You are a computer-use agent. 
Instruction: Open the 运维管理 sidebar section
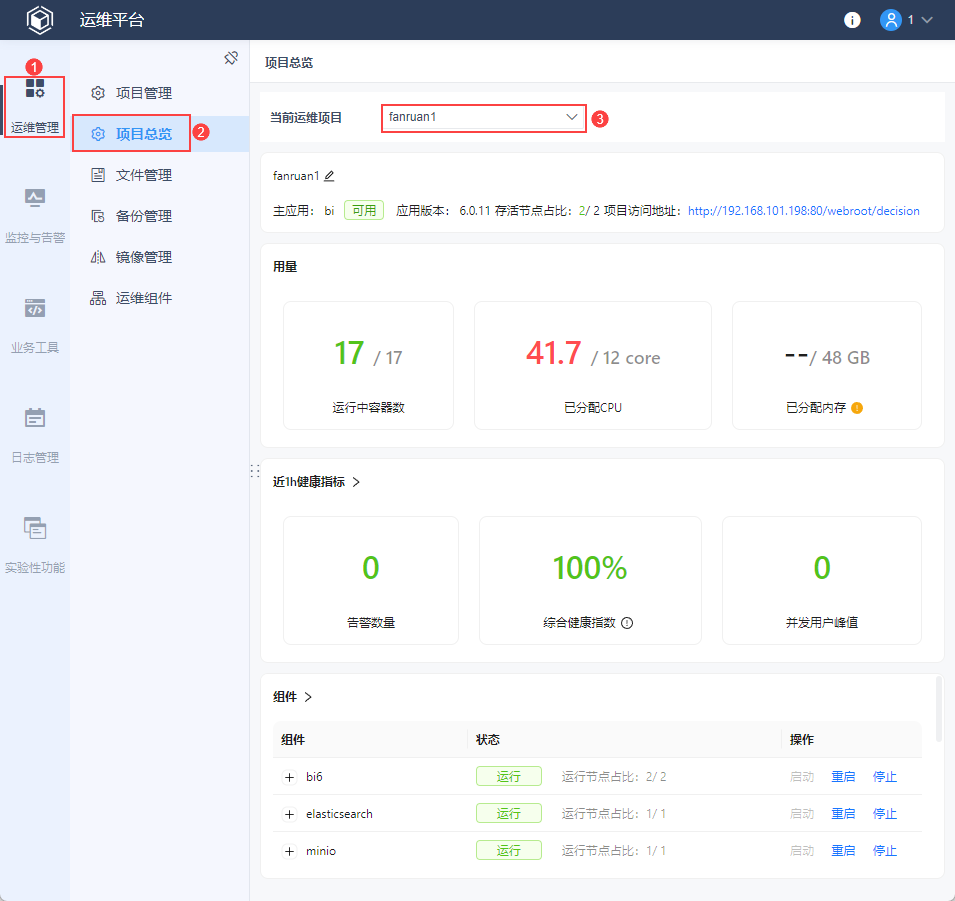click(x=35, y=107)
